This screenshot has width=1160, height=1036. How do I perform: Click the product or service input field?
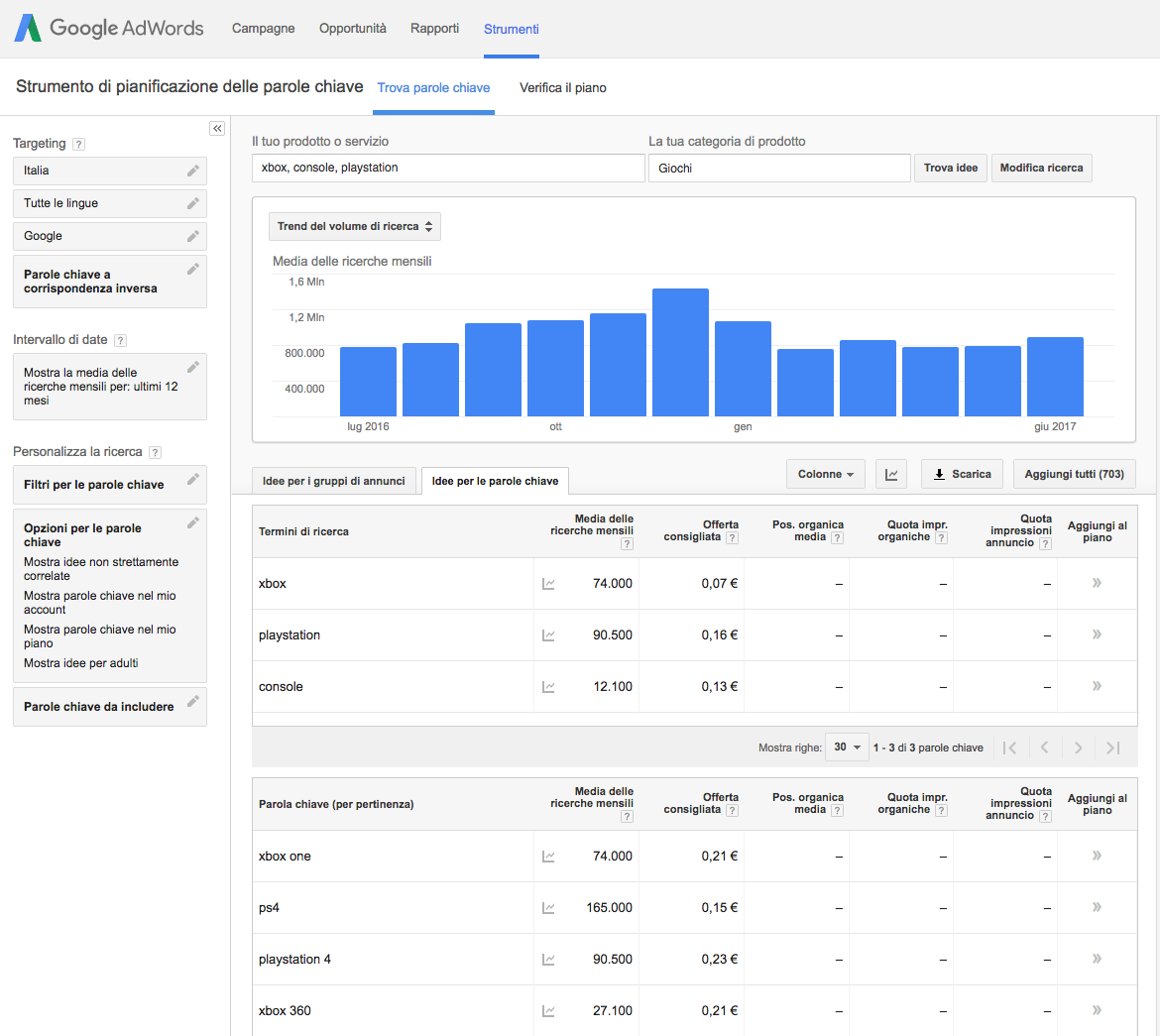click(x=448, y=168)
